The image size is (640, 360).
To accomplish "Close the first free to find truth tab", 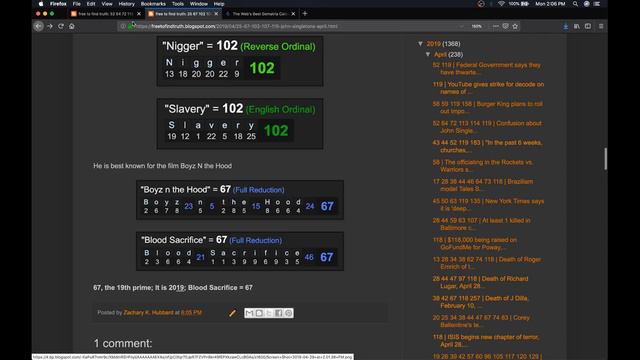I will click(x=139, y=14).
